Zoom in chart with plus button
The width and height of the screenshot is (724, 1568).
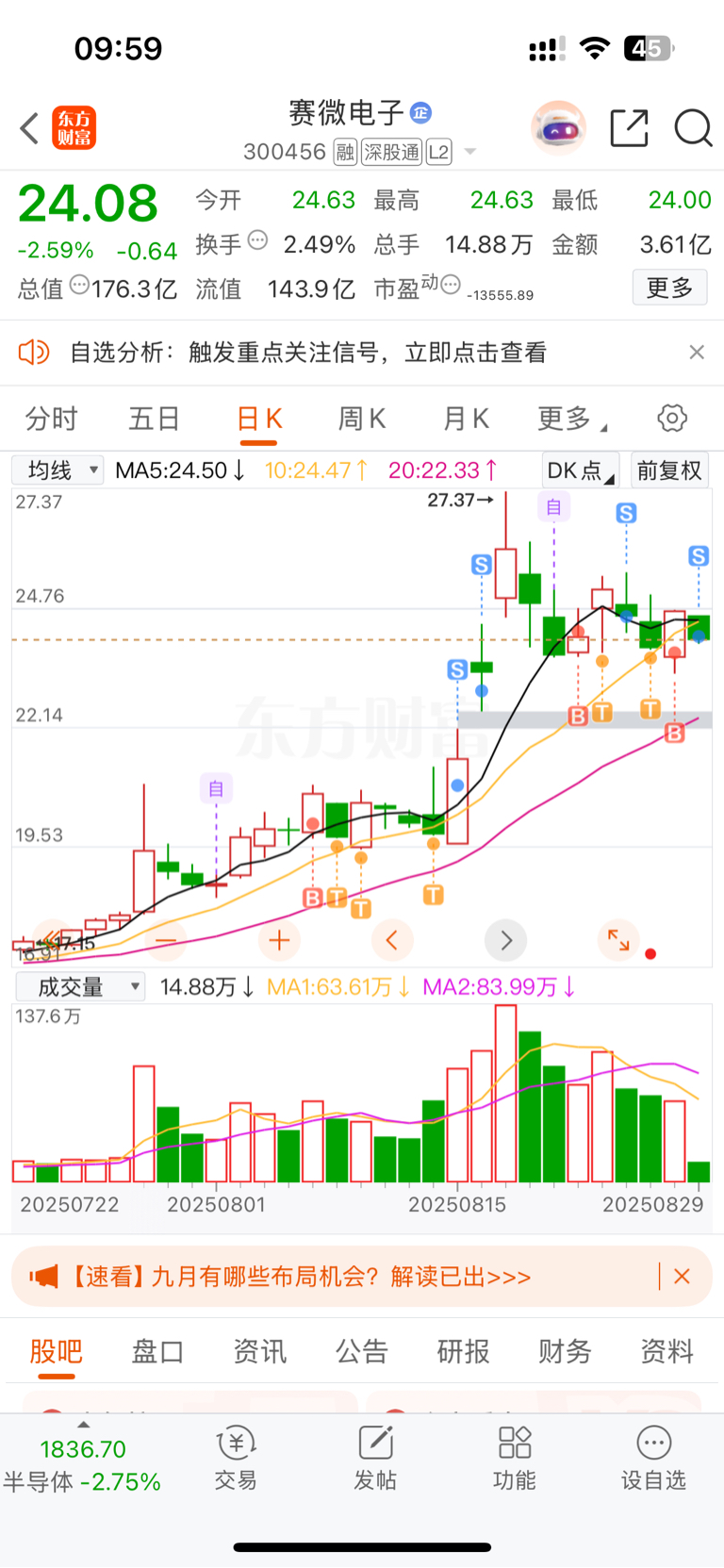(x=279, y=940)
